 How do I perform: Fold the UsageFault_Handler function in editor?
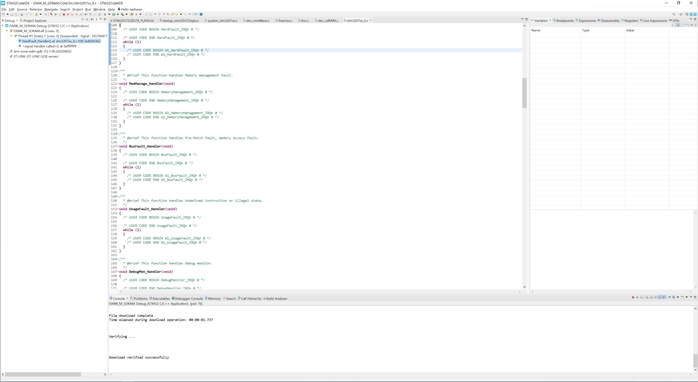click(118, 209)
